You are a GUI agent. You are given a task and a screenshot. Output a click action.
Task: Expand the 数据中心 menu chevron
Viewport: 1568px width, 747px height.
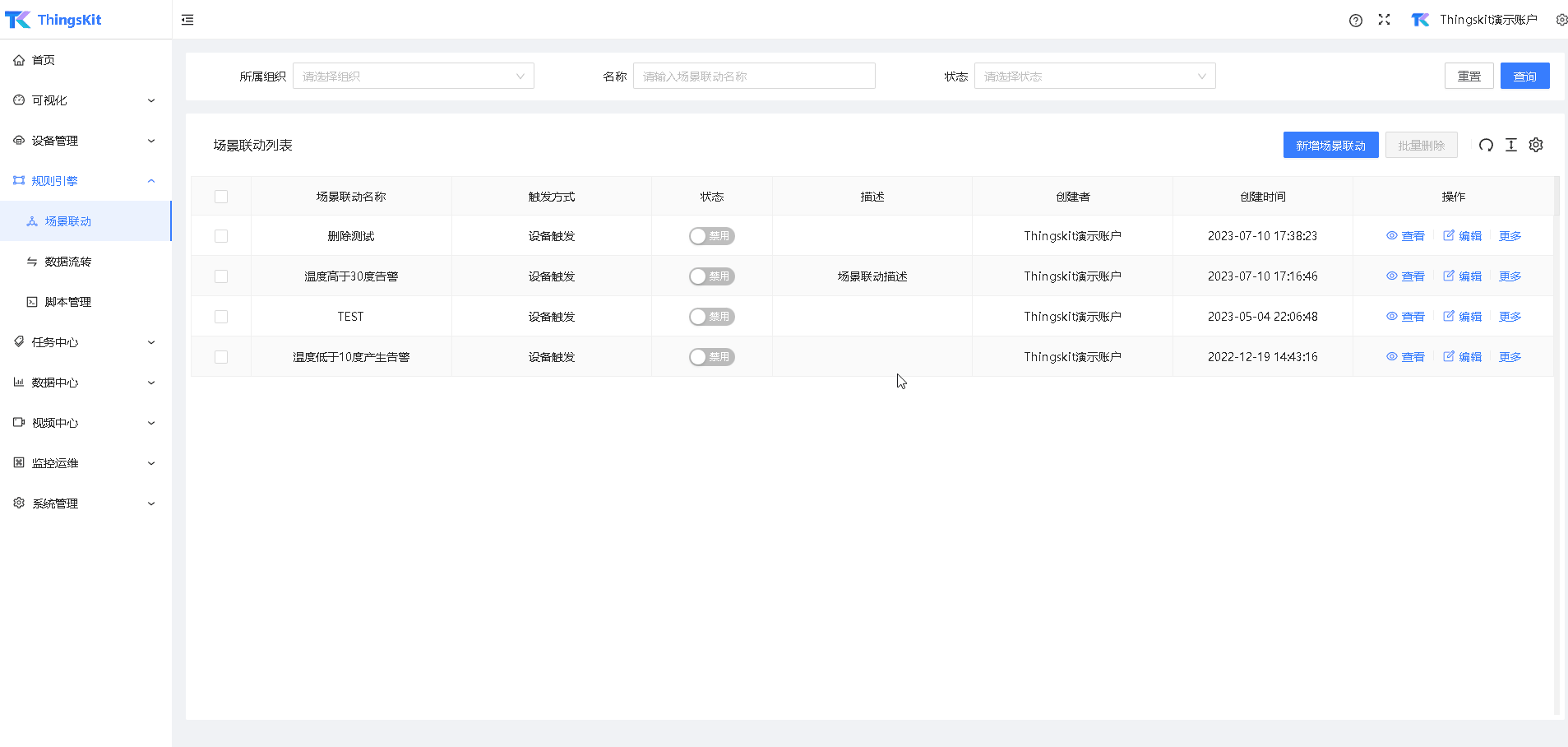[x=151, y=383]
